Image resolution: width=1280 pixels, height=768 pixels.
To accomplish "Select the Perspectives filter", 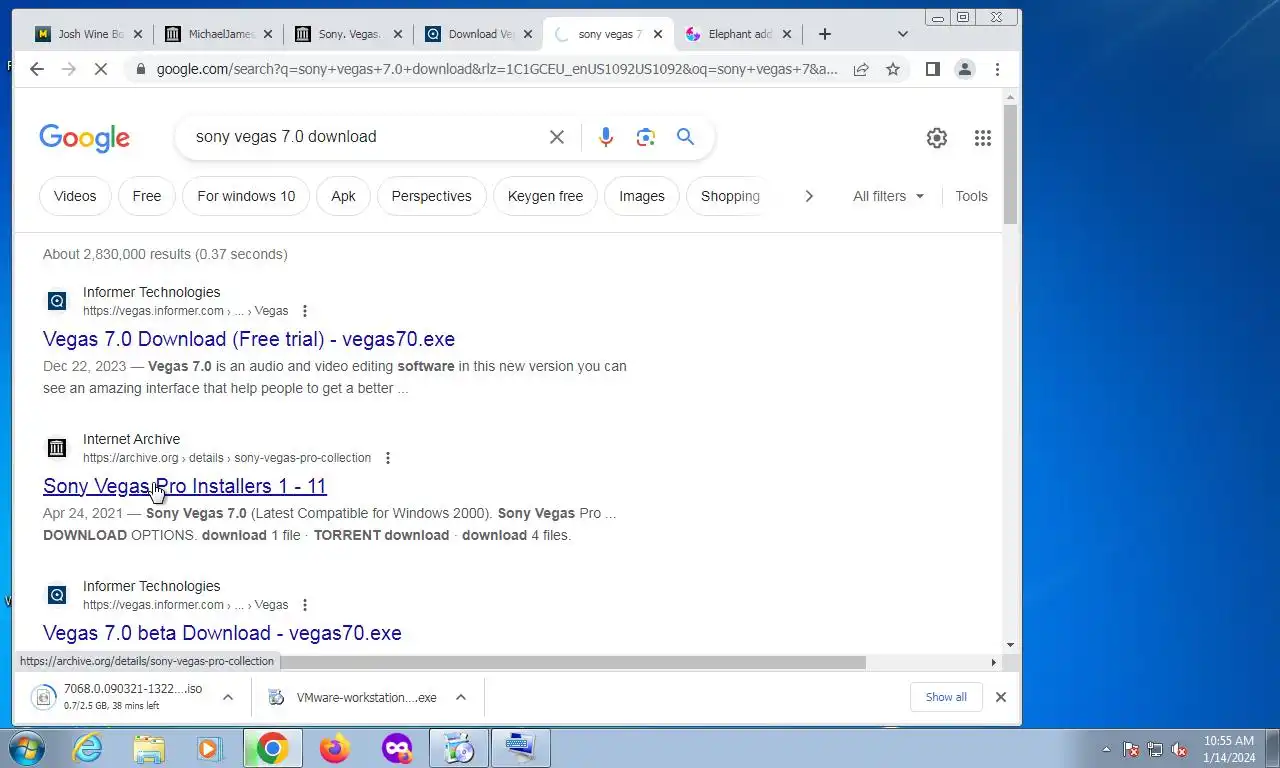I will [431, 196].
